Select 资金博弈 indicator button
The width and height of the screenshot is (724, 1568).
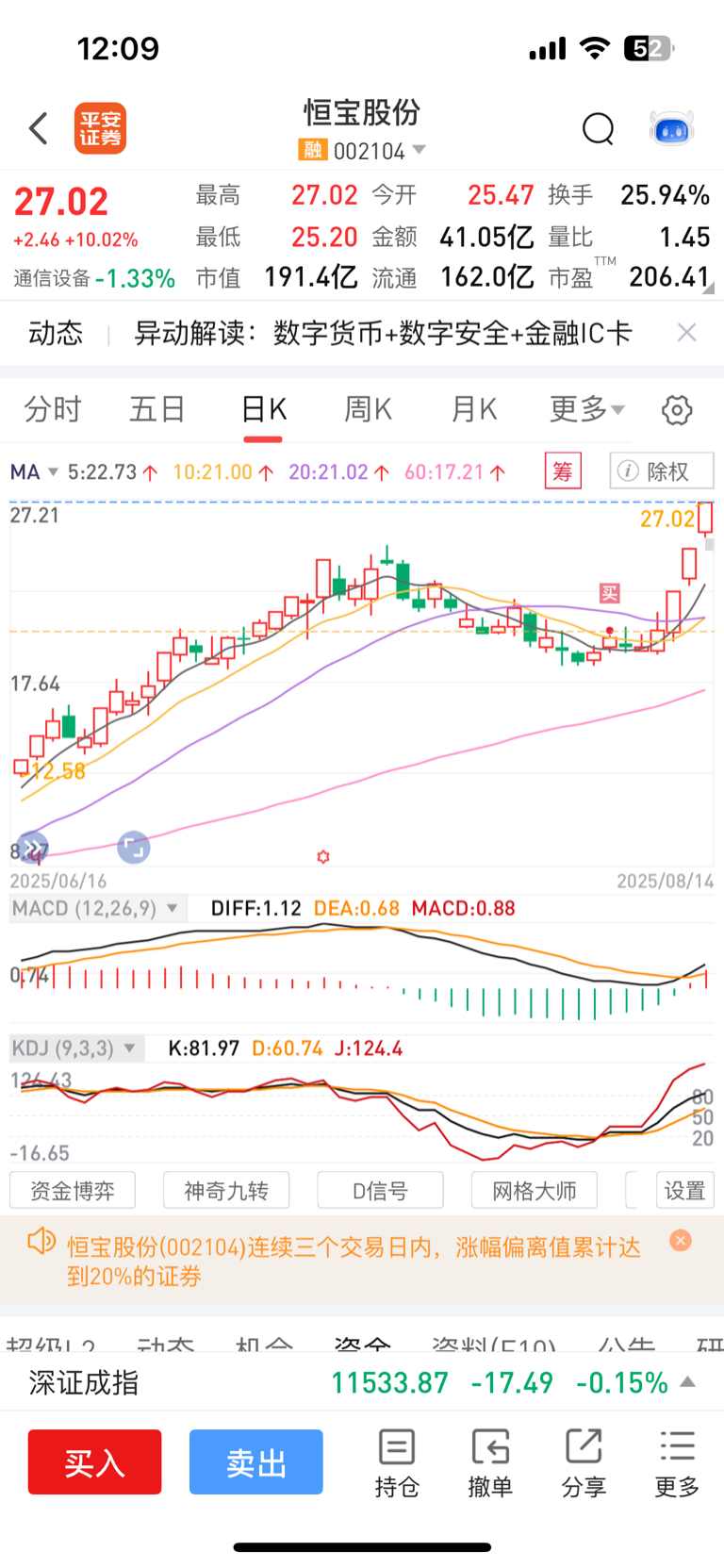(x=73, y=1190)
